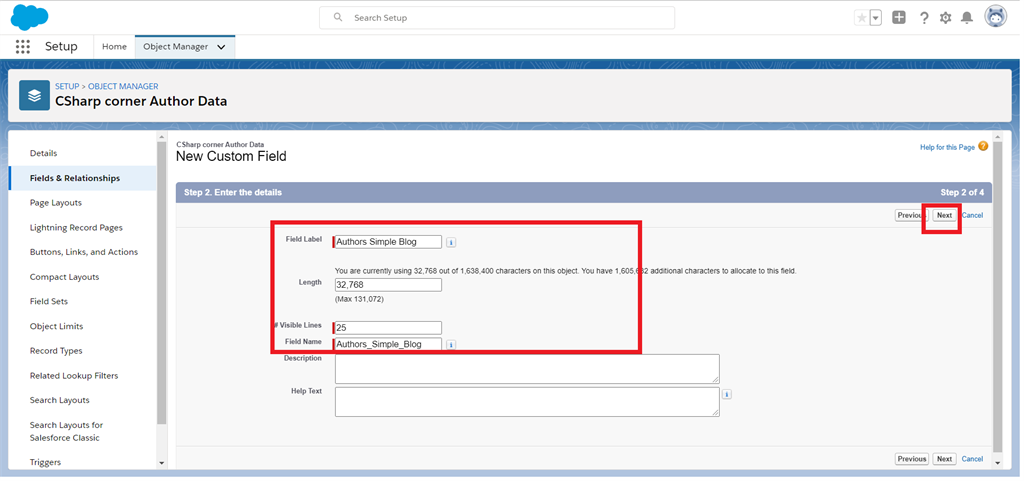Expand the Object Manager tab chevron
Screen dimensions: 1024x481
(221, 47)
